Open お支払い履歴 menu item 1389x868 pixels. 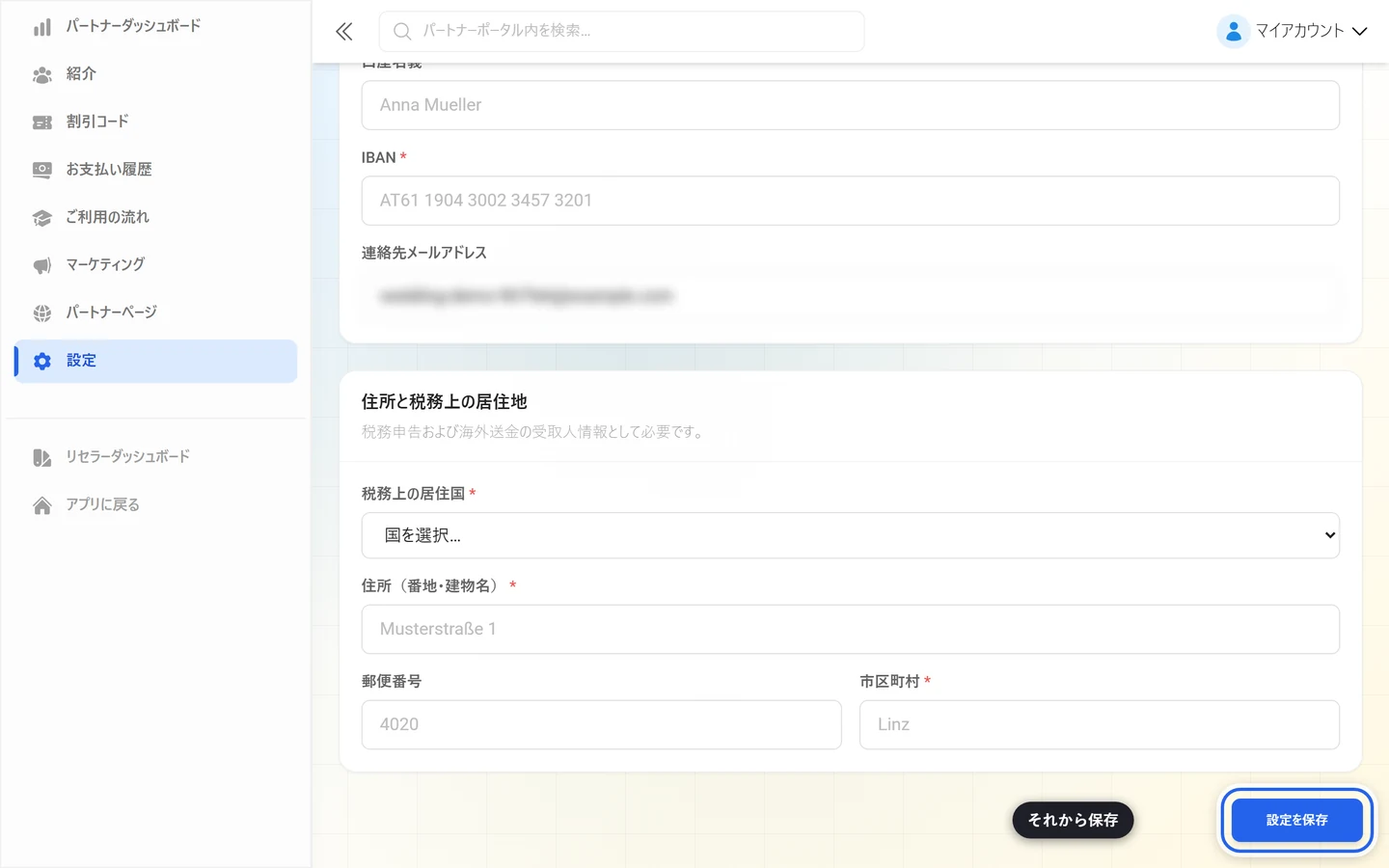coord(156,170)
